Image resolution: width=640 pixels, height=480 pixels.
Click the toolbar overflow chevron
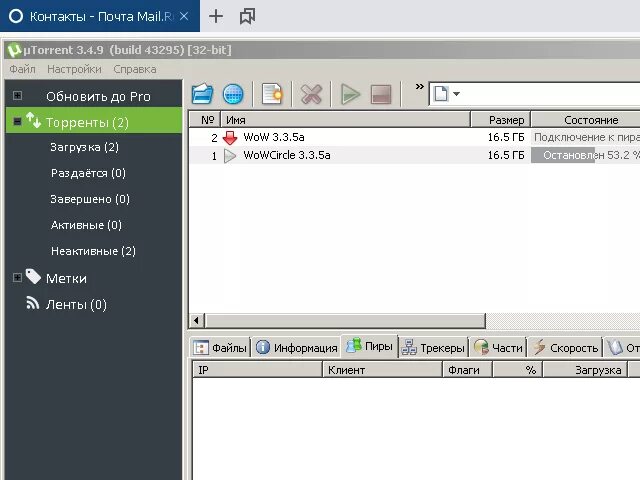point(420,87)
